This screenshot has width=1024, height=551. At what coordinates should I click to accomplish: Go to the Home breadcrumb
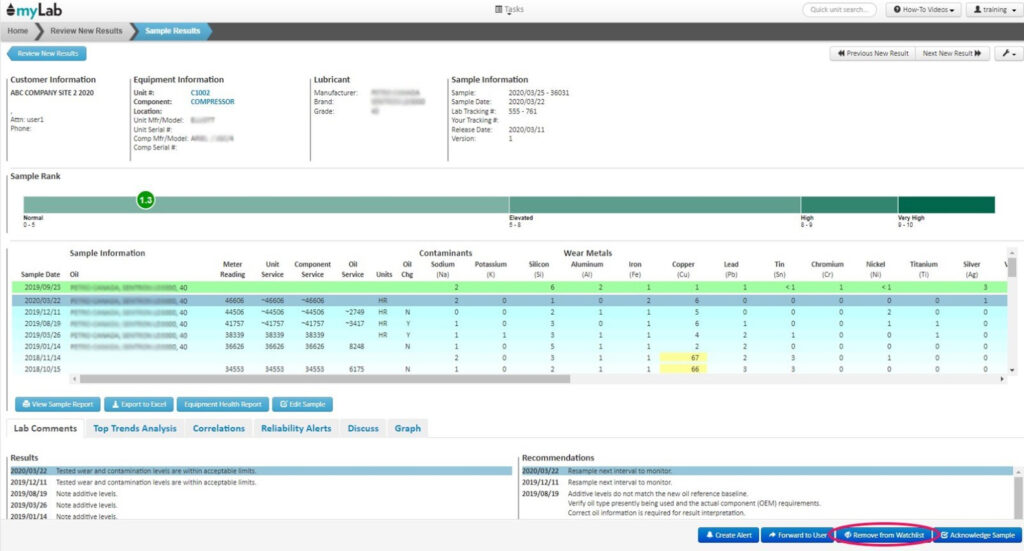point(19,31)
